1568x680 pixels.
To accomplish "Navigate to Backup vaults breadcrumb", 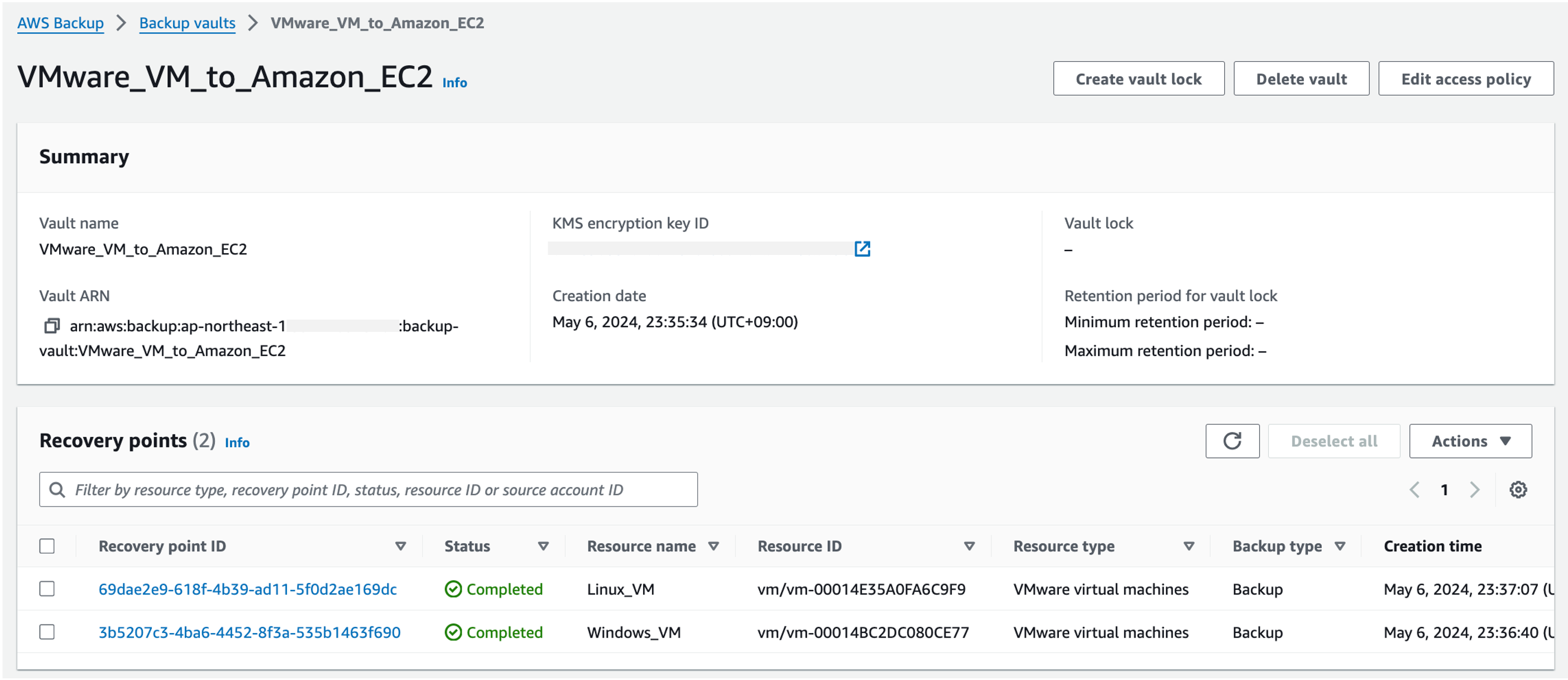I will click(x=187, y=23).
